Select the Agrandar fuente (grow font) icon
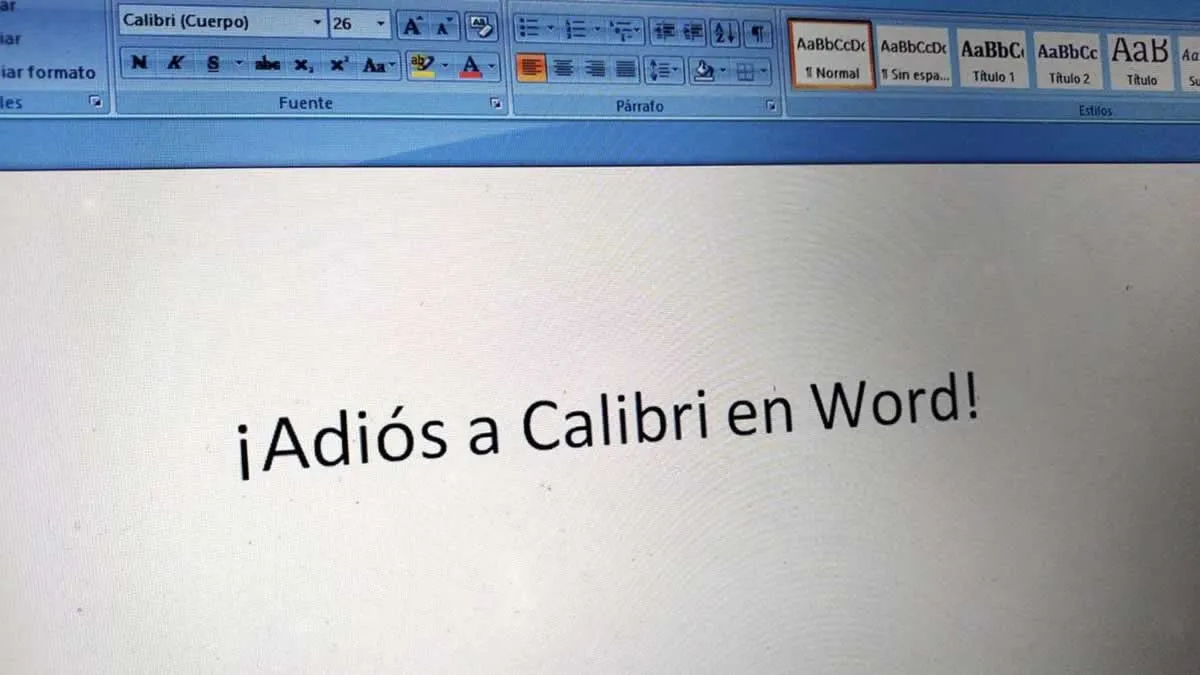1200x675 pixels. [412, 27]
